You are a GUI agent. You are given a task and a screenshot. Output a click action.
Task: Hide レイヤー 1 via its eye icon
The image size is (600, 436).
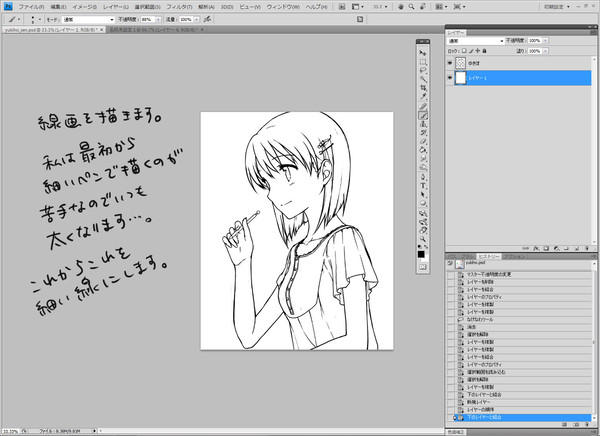point(450,78)
